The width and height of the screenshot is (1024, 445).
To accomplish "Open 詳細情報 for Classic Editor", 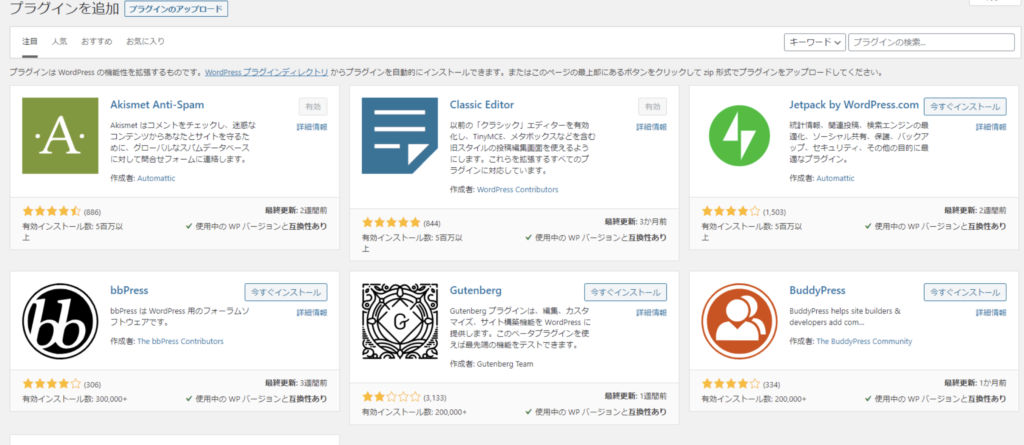I will pos(652,127).
